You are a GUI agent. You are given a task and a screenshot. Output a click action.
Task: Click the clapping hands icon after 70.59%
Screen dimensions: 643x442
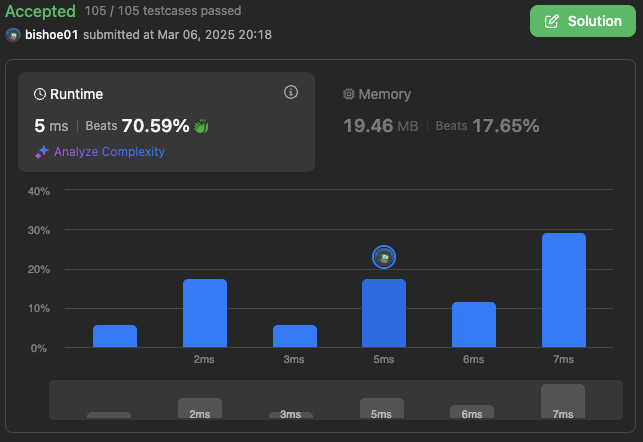[x=201, y=126]
